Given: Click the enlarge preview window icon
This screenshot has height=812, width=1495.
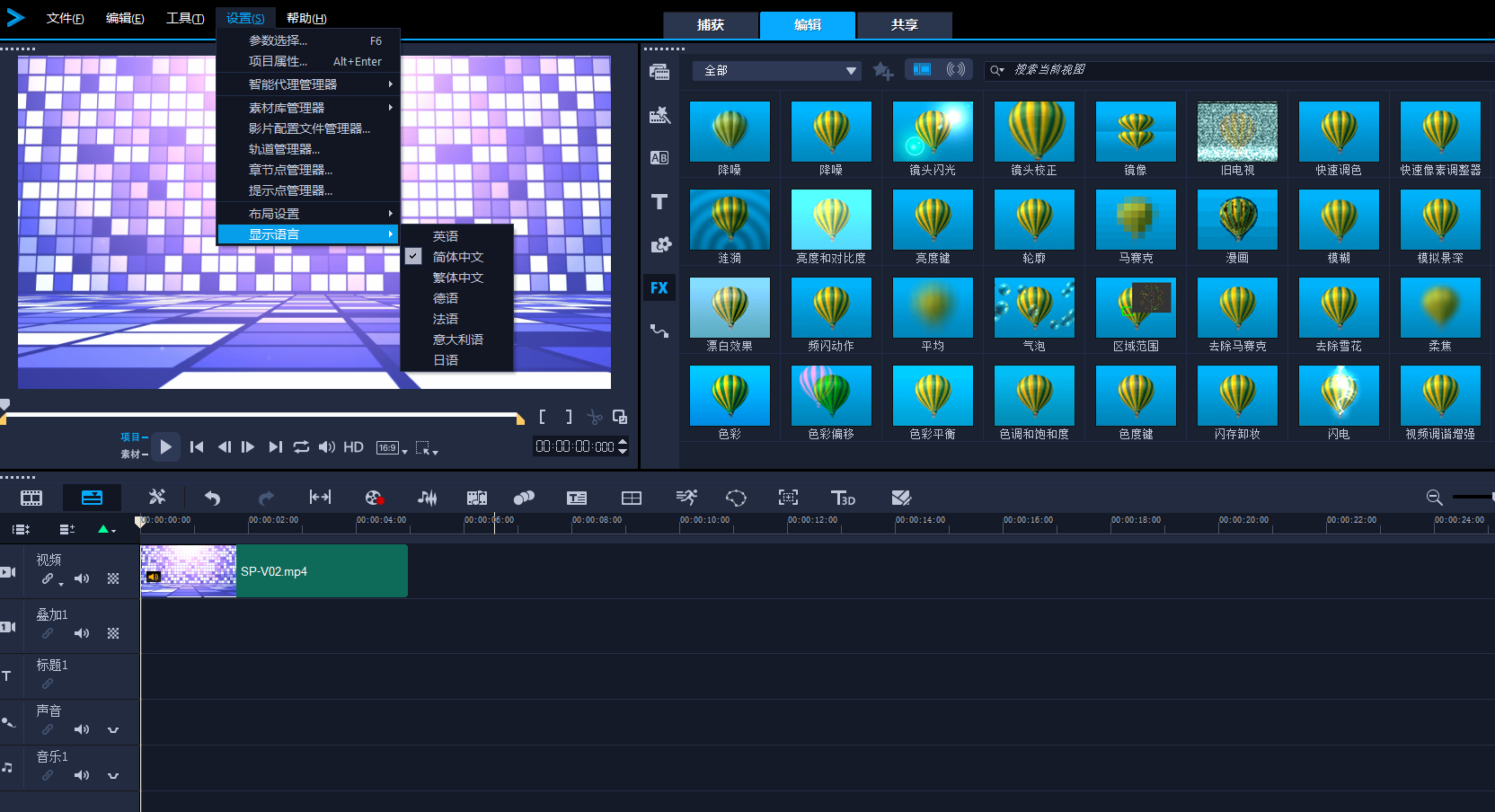Looking at the screenshot, I should click(620, 417).
